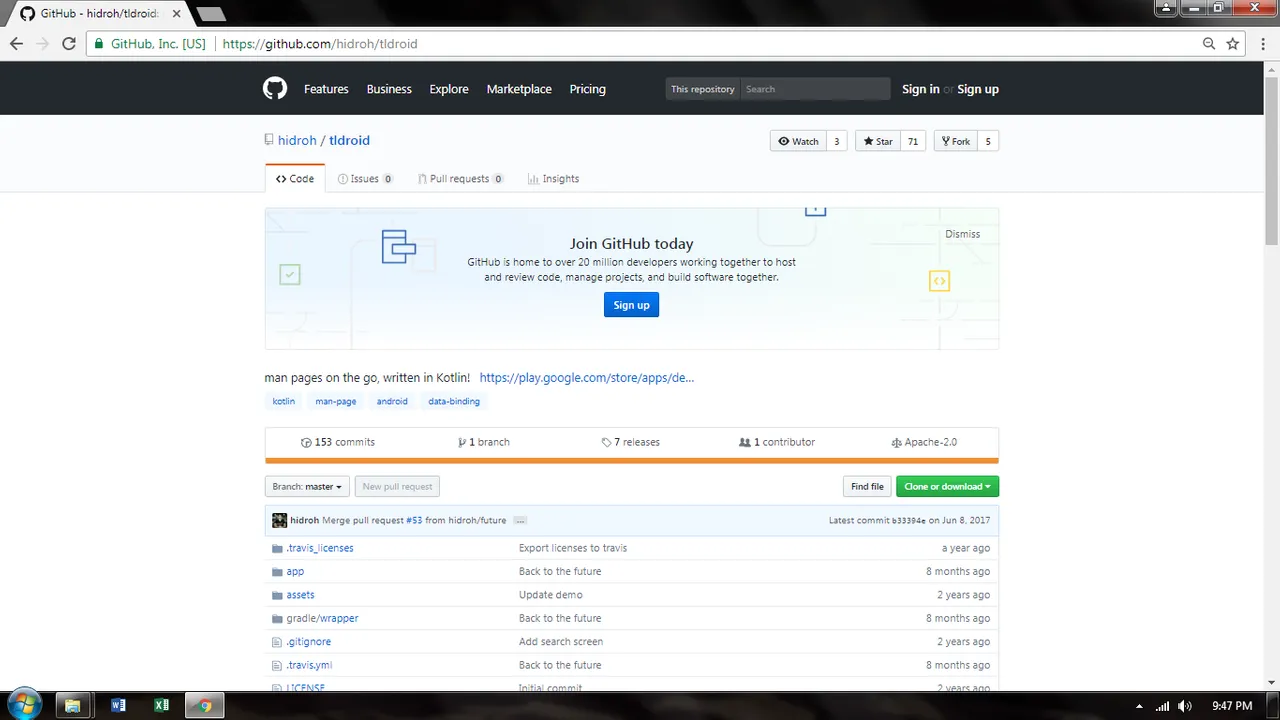Click hidroh's avatar in the commit row

(279, 520)
